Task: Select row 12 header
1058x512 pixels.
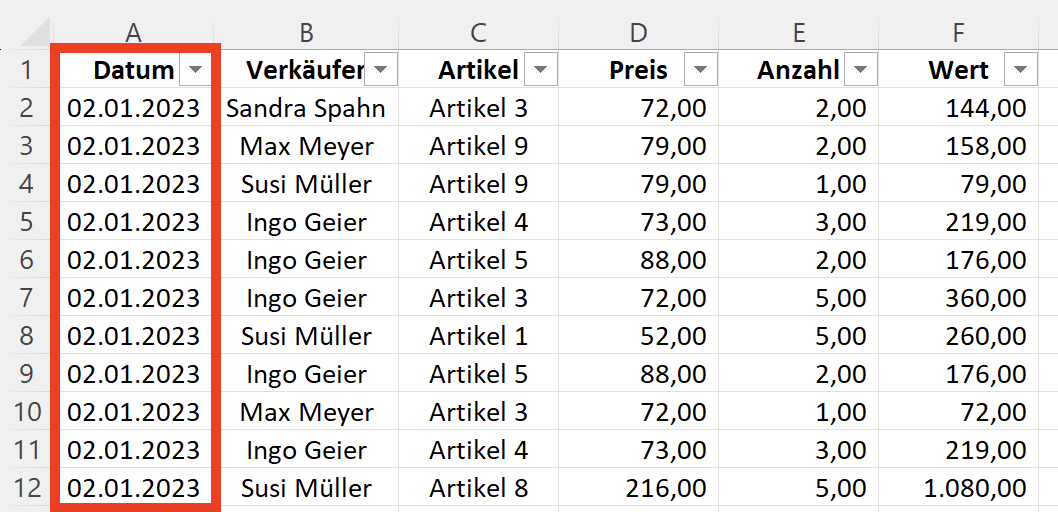Action: tap(26, 487)
